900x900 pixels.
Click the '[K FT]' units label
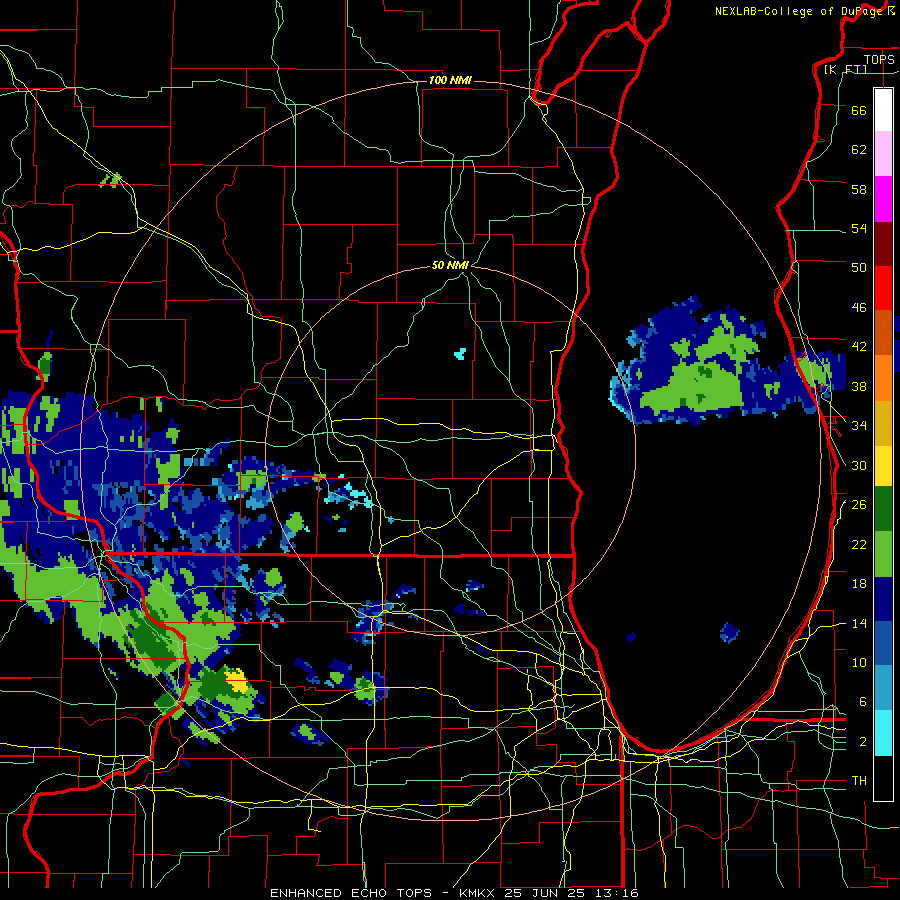click(x=845, y=69)
